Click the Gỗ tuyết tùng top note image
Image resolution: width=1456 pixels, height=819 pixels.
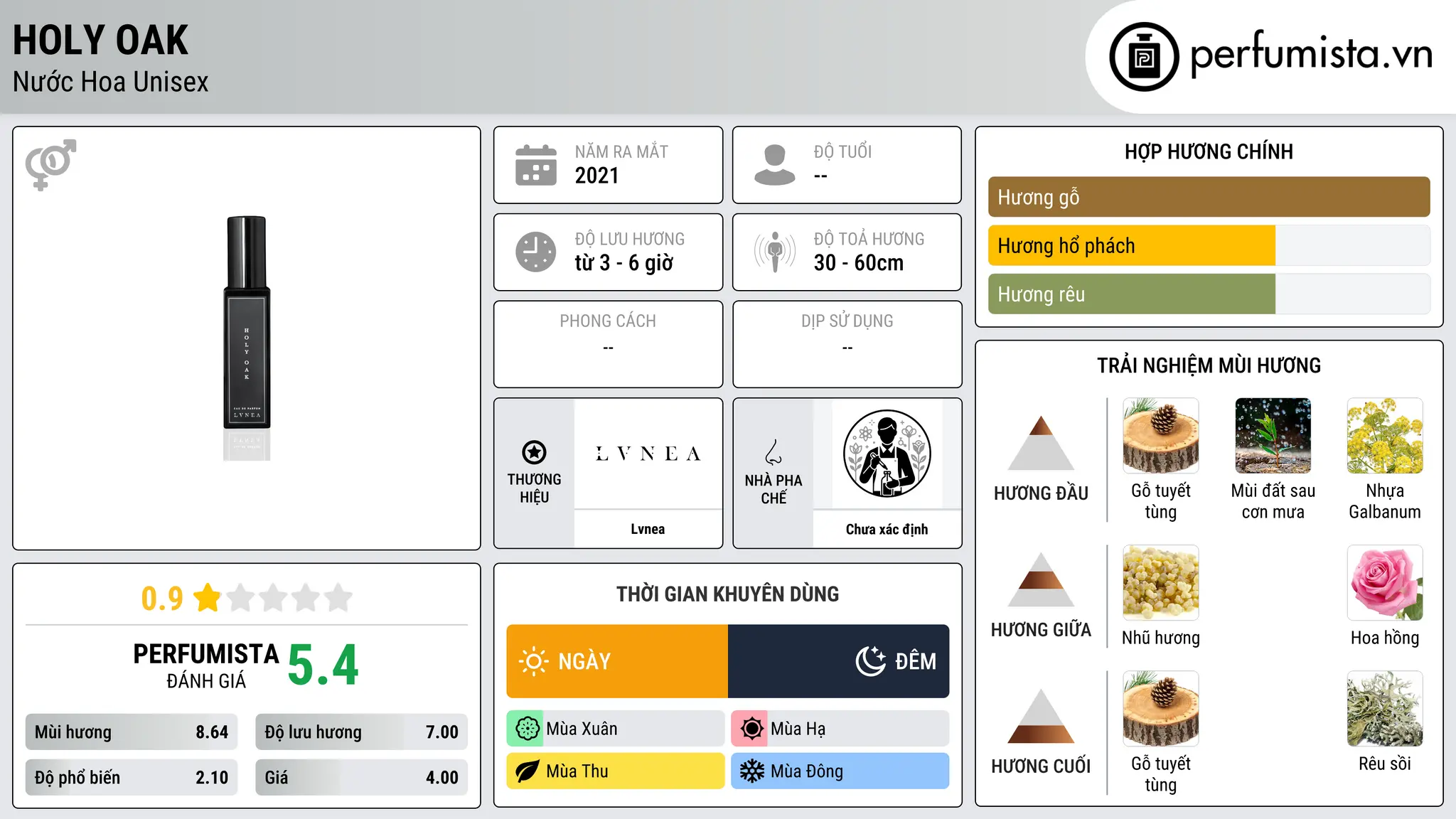(1161, 436)
